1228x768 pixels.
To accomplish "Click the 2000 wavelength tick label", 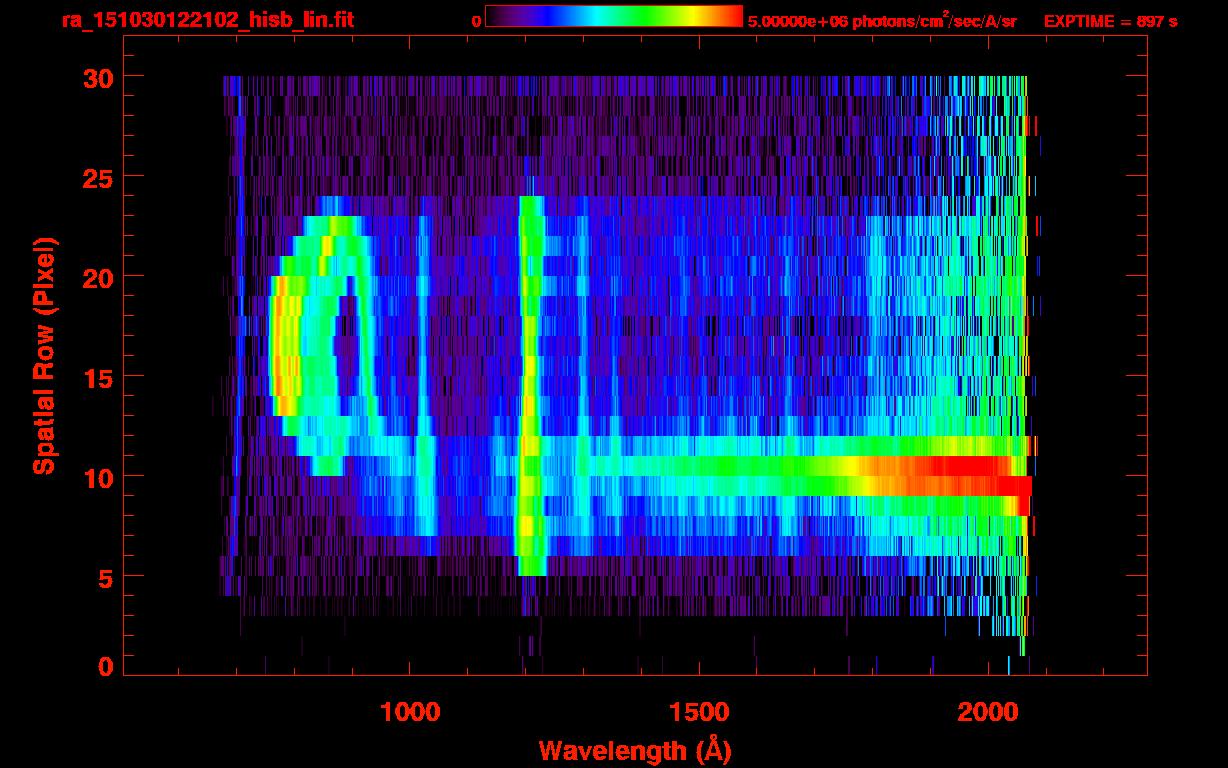I will pyautogui.click(x=987, y=711).
